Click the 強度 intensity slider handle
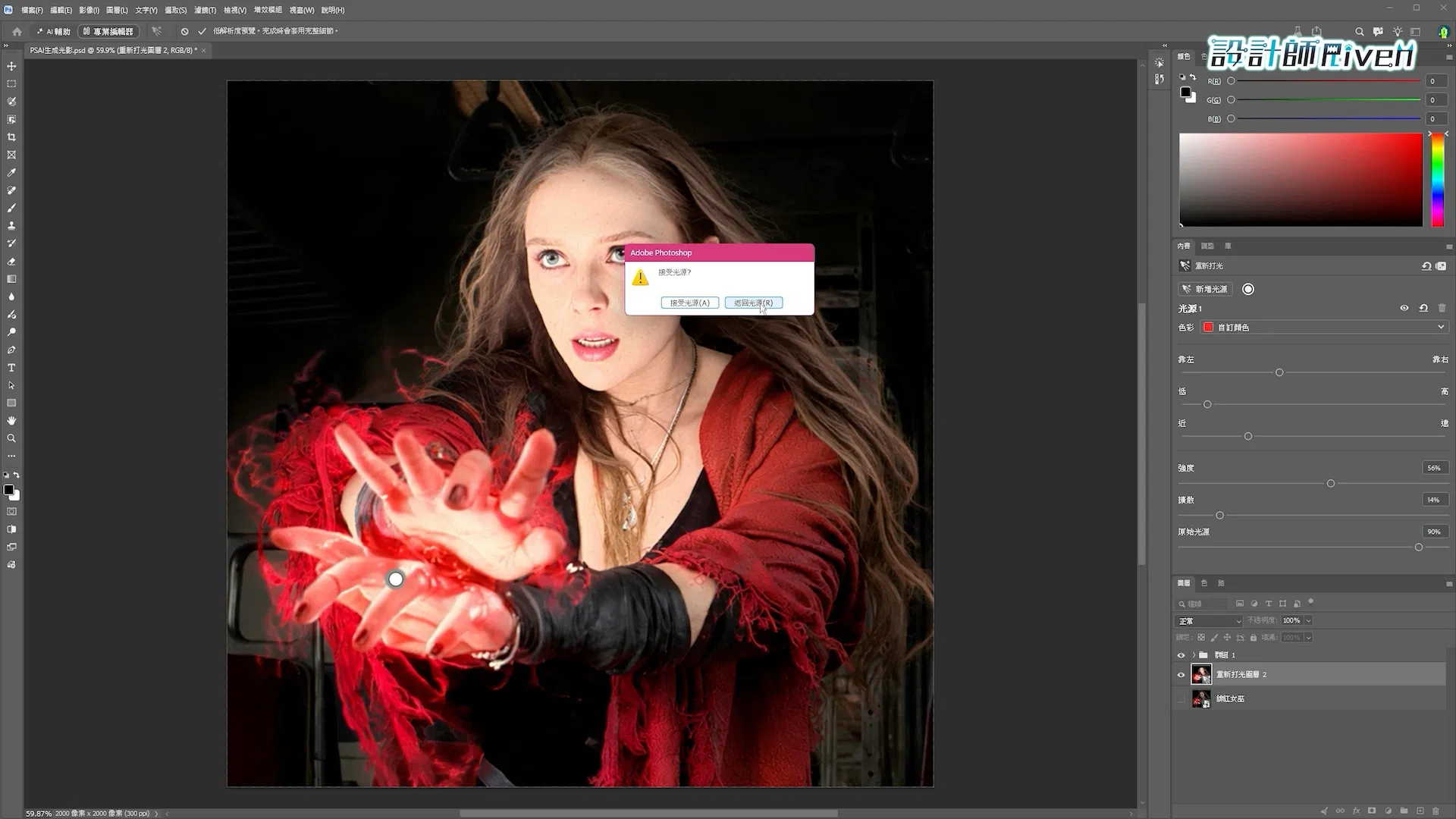Viewport: 1456px width, 819px height. click(x=1330, y=484)
